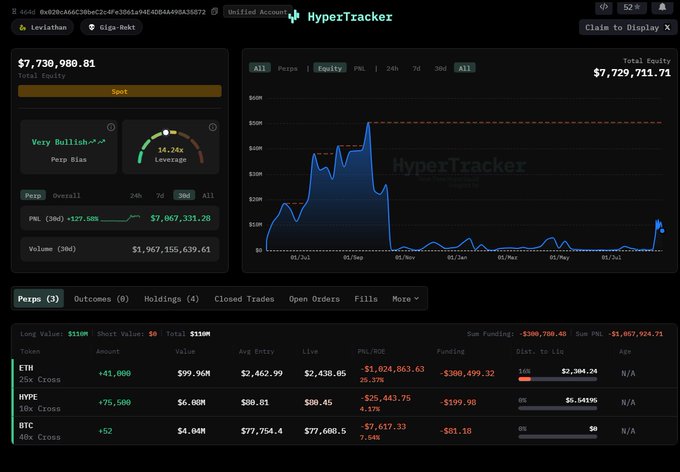Click HYPE amount +75,500
This screenshot has width=680, height=472.
114,403
